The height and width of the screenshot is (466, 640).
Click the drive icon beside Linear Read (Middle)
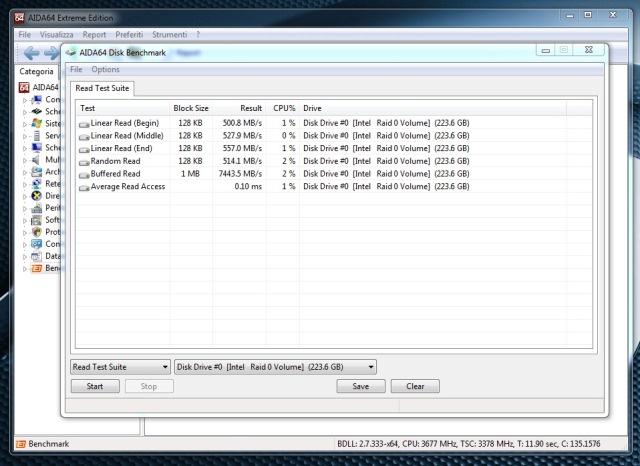(x=84, y=136)
